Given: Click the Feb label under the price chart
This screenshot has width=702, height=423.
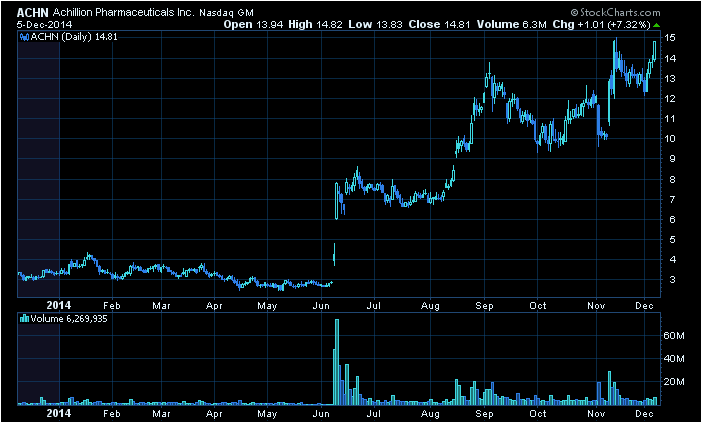Looking at the screenshot, I should pyautogui.click(x=112, y=306).
